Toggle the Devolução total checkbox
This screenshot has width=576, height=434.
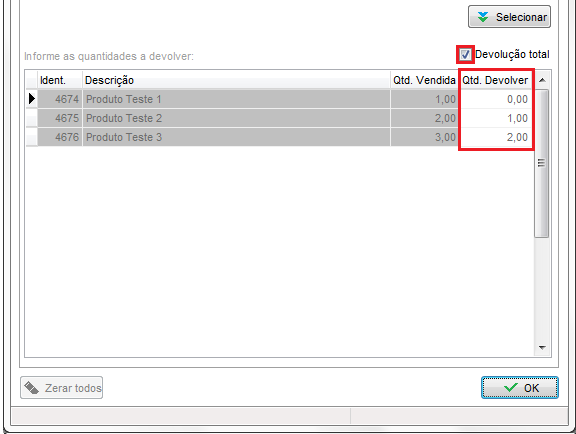(x=465, y=54)
